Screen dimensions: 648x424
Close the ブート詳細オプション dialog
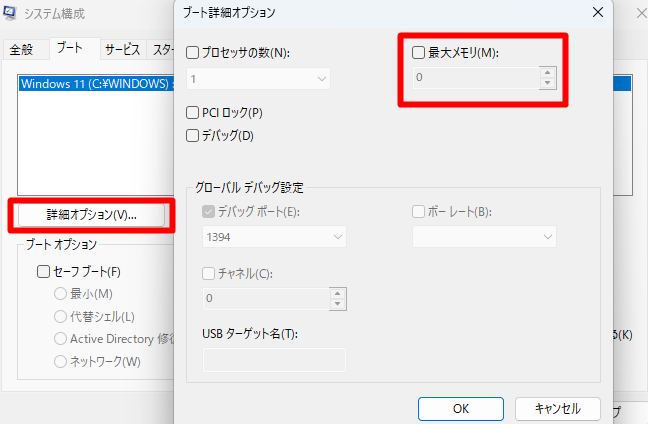(598, 12)
